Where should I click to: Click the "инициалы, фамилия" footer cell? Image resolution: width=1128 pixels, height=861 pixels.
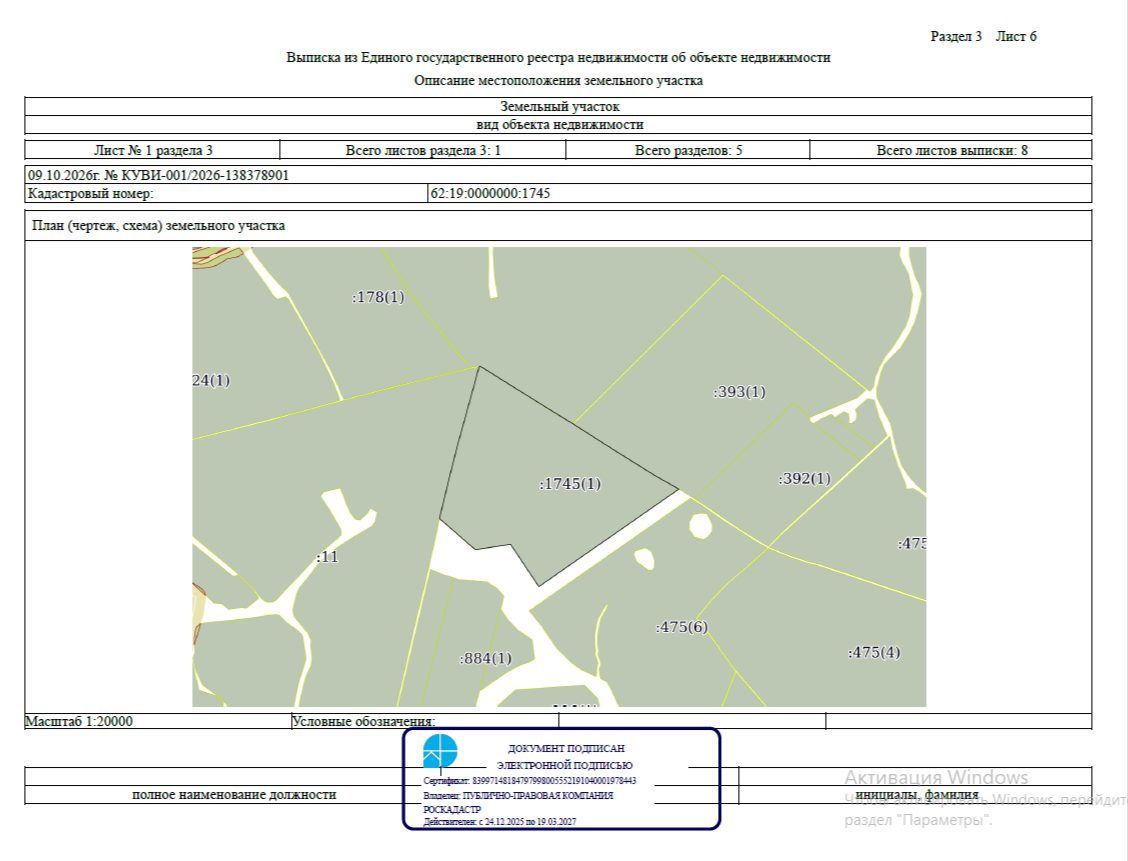pyautogui.click(x=916, y=795)
